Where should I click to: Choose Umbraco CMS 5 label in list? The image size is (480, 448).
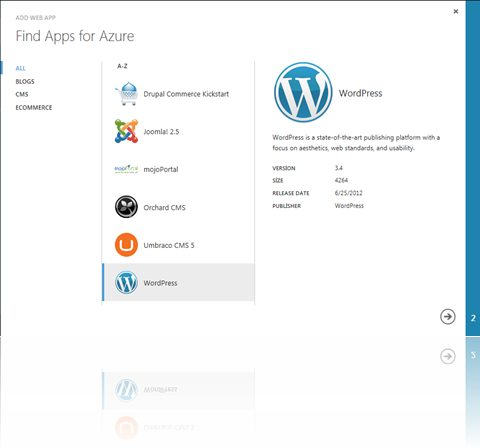tap(169, 245)
